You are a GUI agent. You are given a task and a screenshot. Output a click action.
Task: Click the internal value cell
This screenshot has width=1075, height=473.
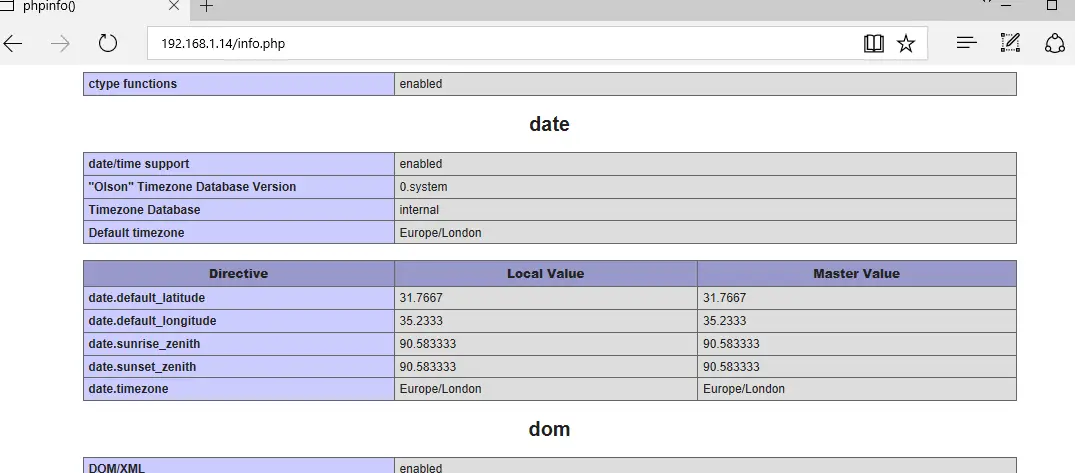[x=705, y=210]
